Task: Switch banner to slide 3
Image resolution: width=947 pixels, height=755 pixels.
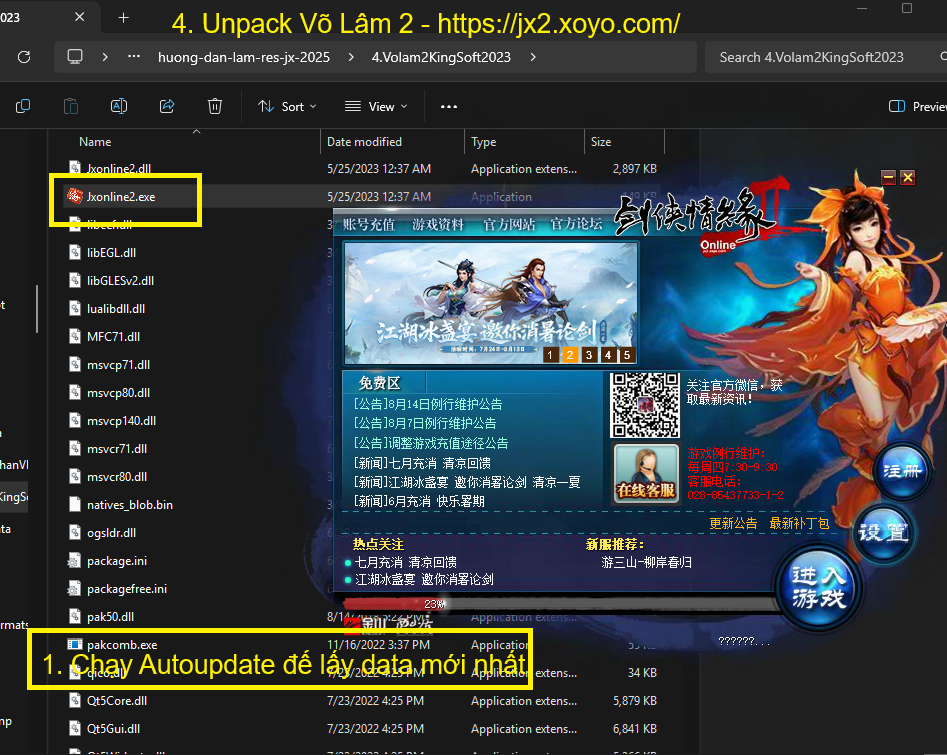Action: pos(589,355)
